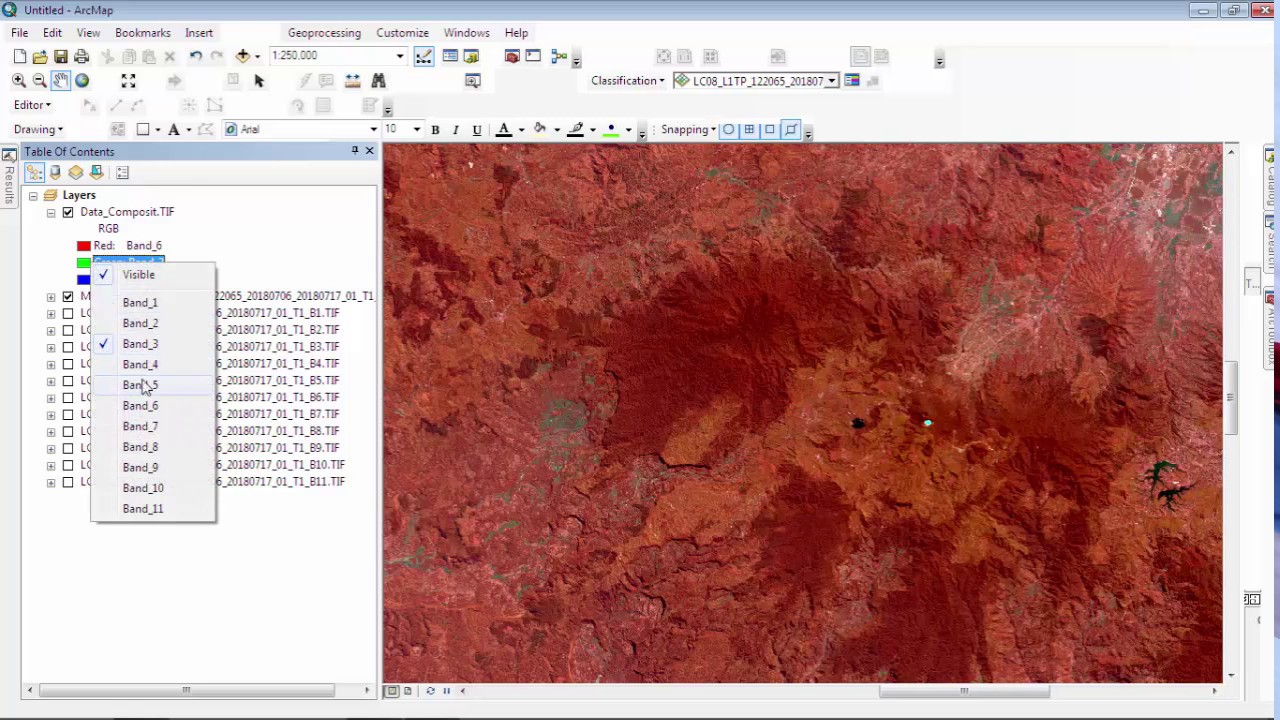Switch TOC to List By Visibility
Viewport: 1280px width, 720px height.
pos(76,173)
